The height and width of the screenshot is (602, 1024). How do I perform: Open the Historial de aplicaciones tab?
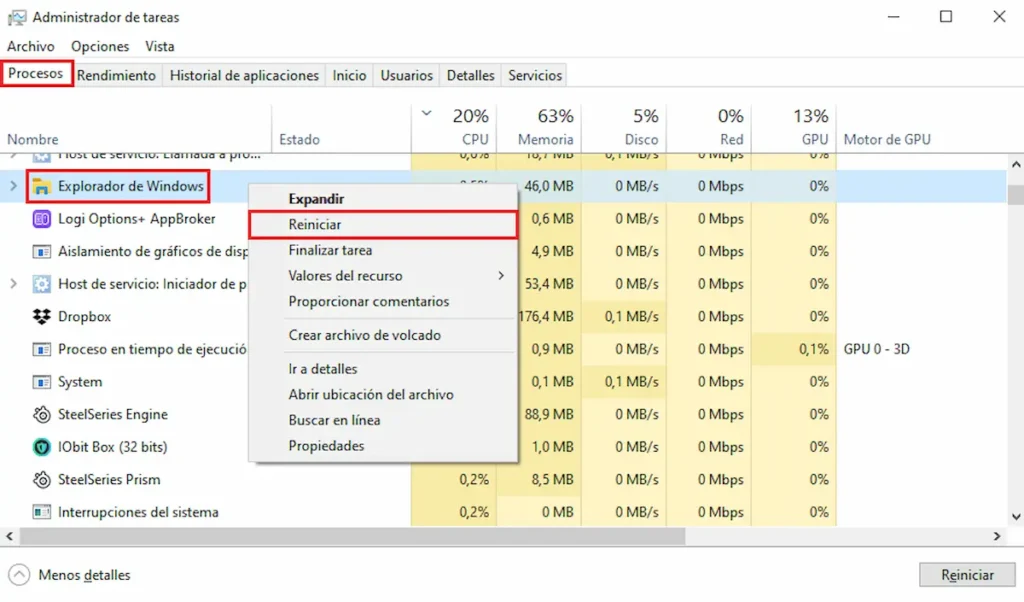point(244,75)
